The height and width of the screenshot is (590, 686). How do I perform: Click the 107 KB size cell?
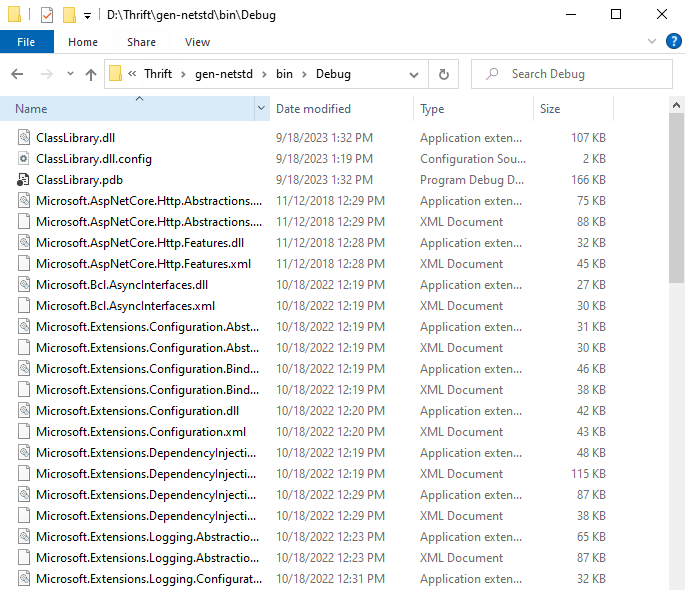click(588, 138)
